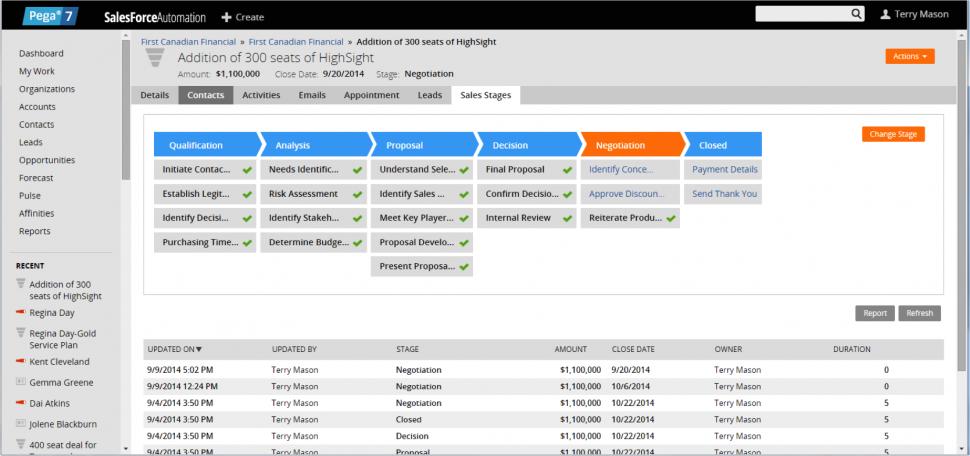Viewport: 970px width, 456px height.
Task: Select the Negotiation stage chevron
Action: pyautogui.click(x=632, y=144)
